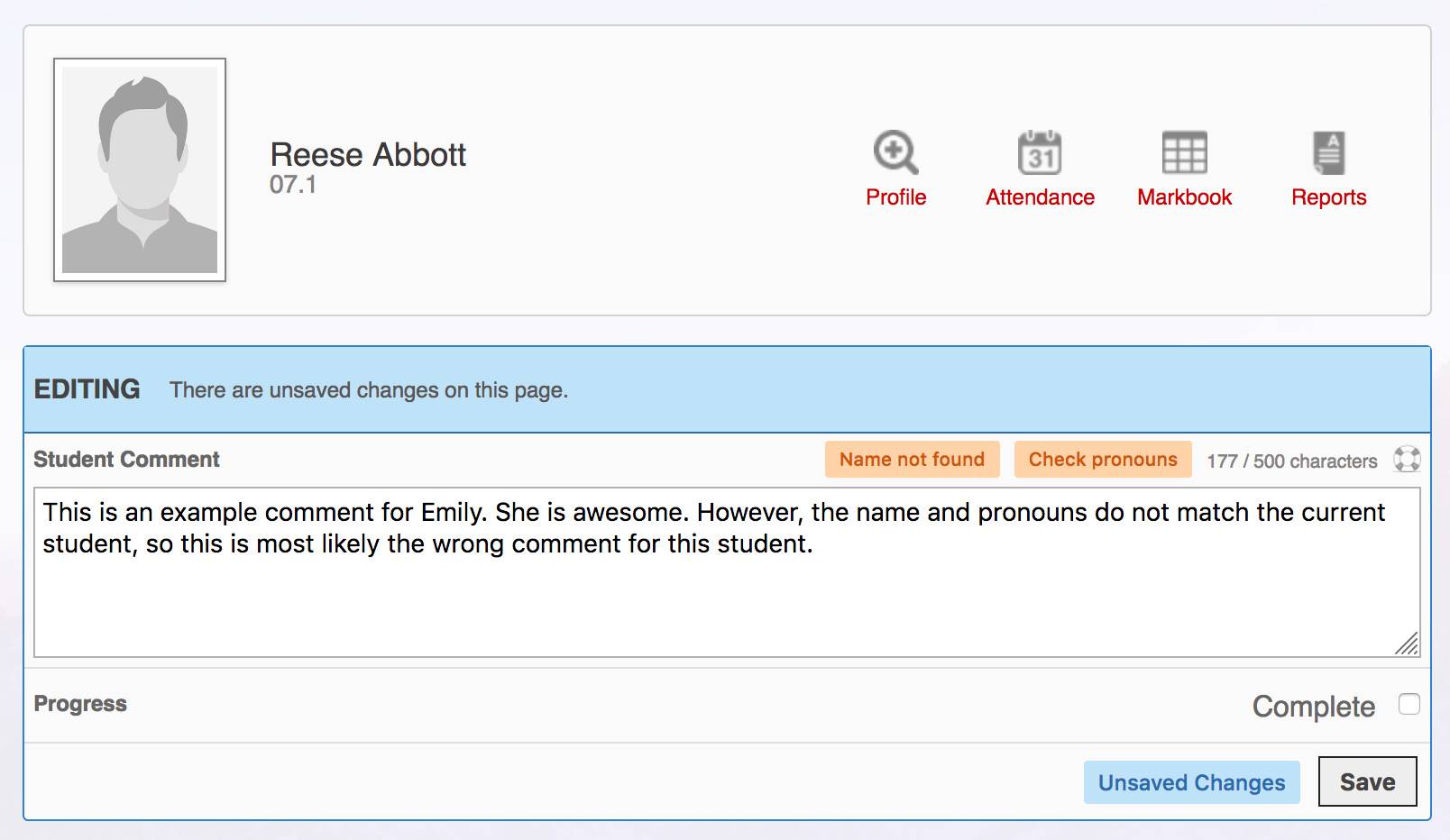
Task: Click the Profile magnifying glass icon
Action: (x=895, y=152)
